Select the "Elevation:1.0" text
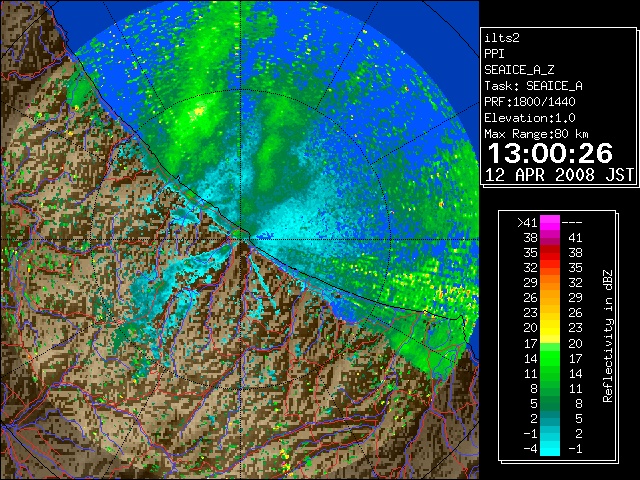 click(530, 118)
